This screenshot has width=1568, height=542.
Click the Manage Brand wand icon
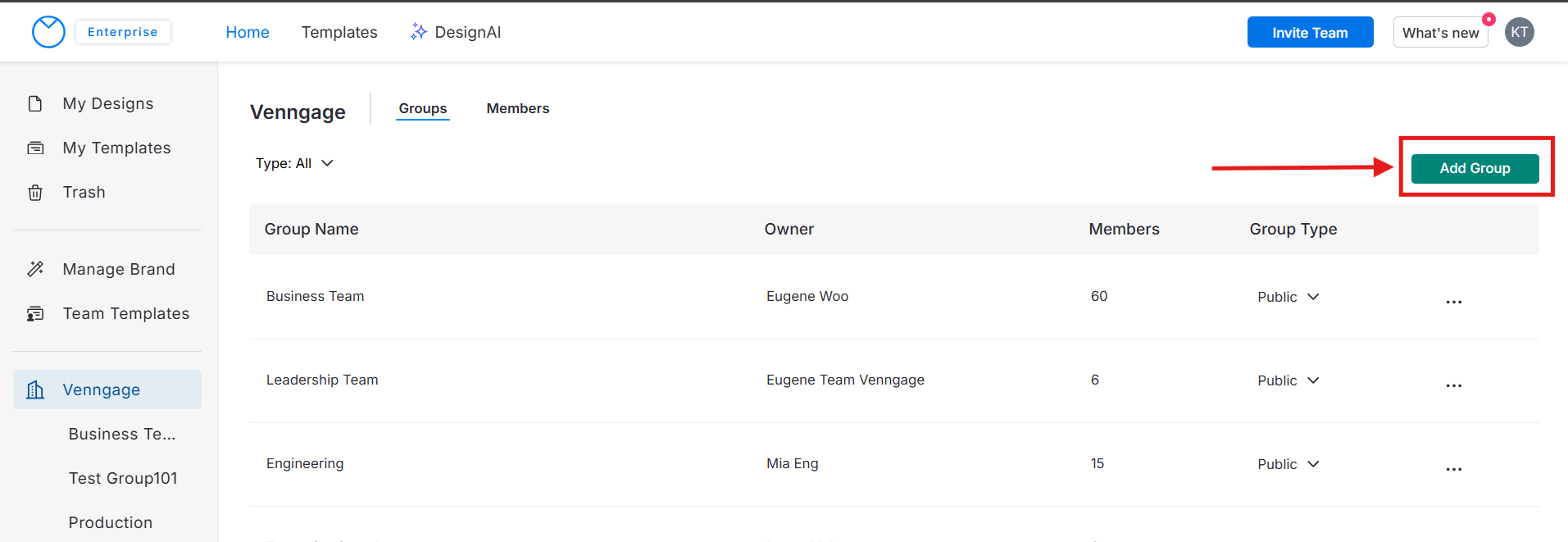click(35, 269)
